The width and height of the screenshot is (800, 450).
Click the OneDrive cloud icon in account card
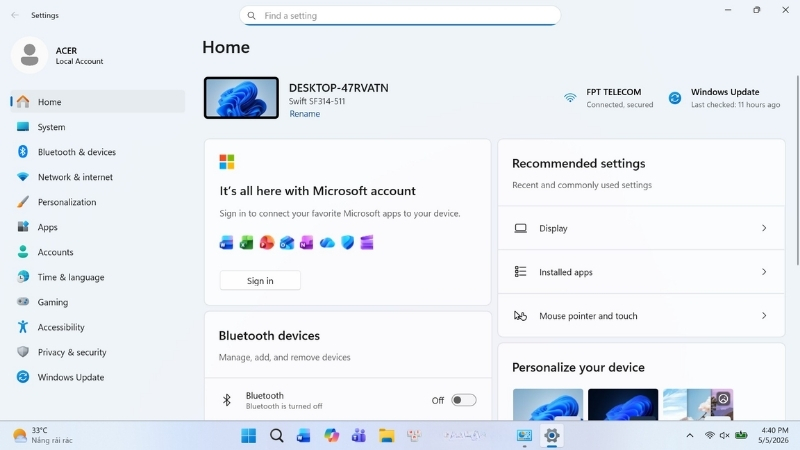pyautogui.click(x=327, y=243)
